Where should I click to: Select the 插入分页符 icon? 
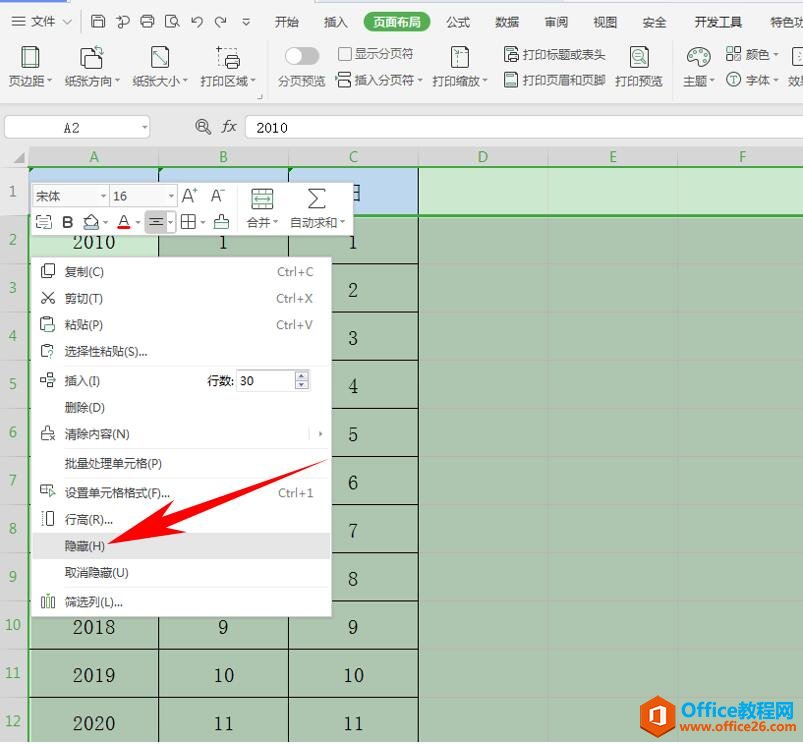pyautogui.click(x=345, y=80)
